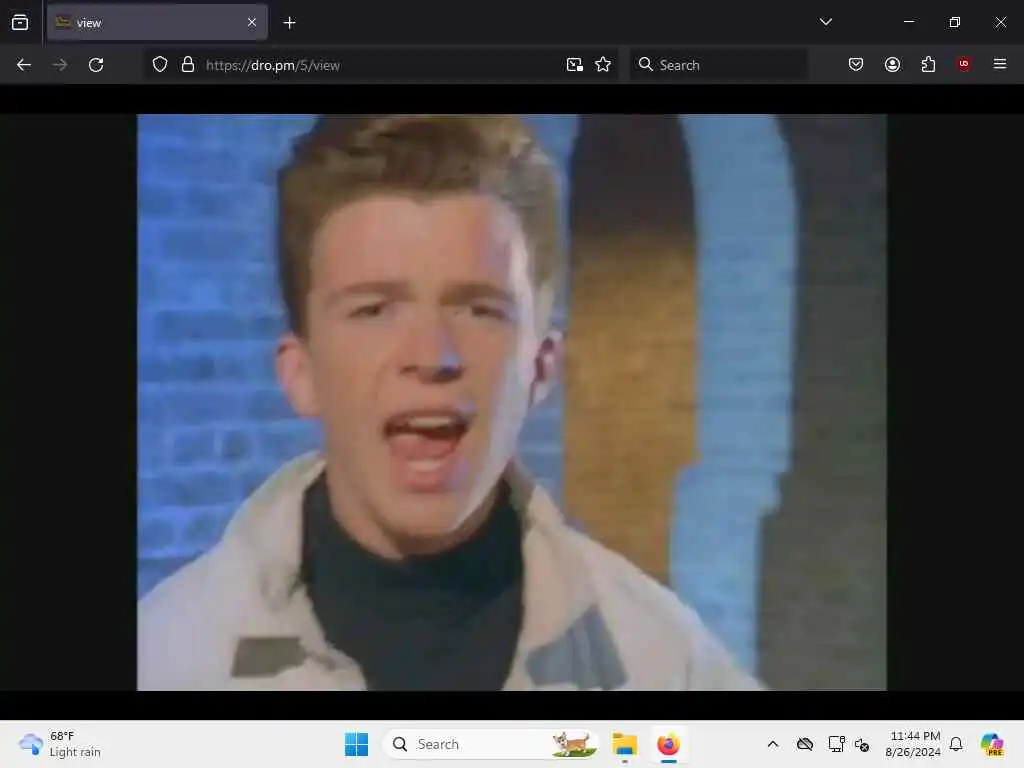Viewport: 1024px width, 768px height.
Task: Show site security padlock info
Action: tap(188, 65)
